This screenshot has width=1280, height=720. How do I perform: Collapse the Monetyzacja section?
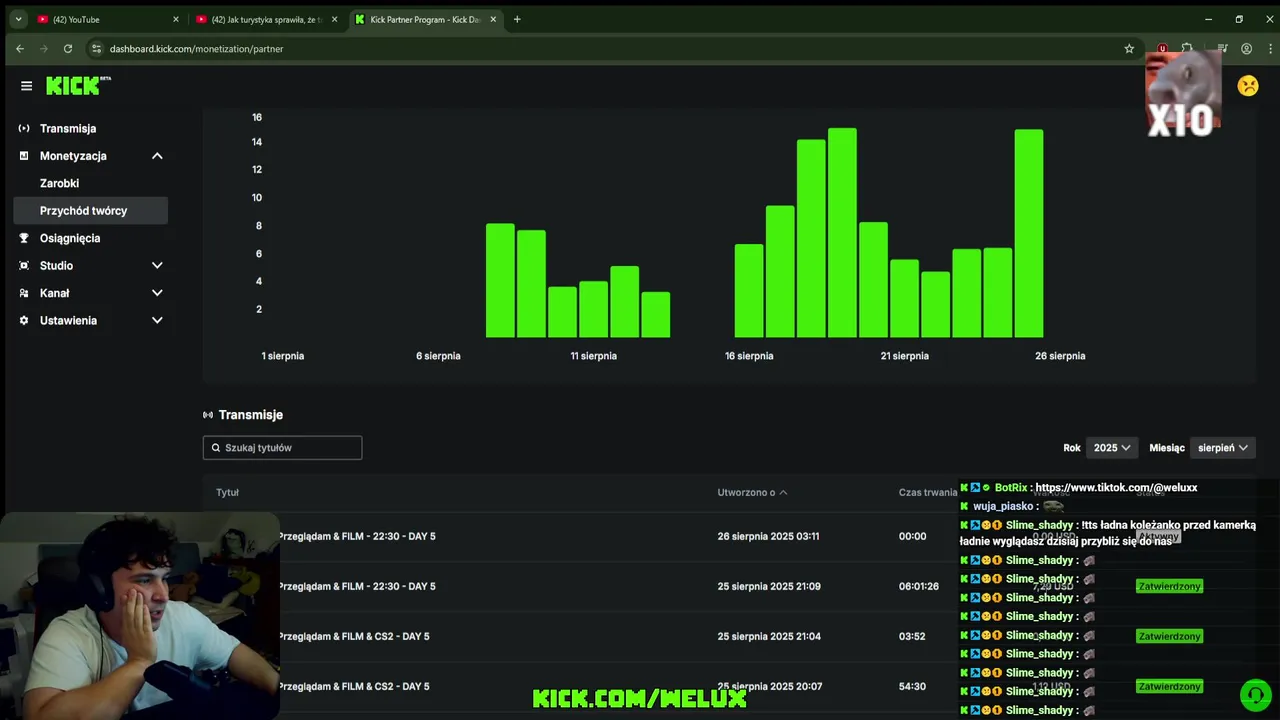[157, 156]
